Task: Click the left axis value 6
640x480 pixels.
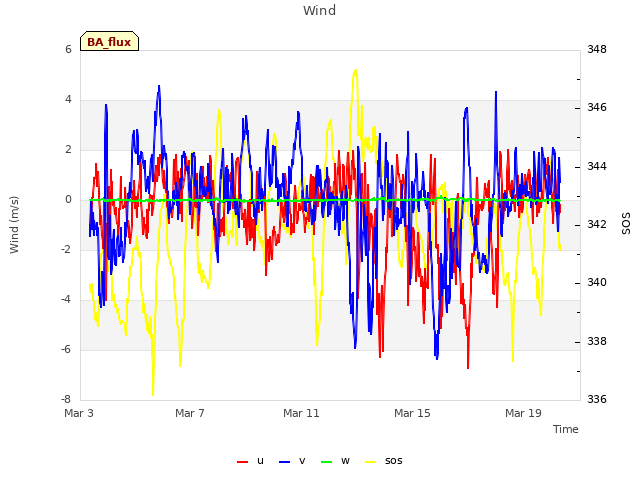Action: (68, 49)
